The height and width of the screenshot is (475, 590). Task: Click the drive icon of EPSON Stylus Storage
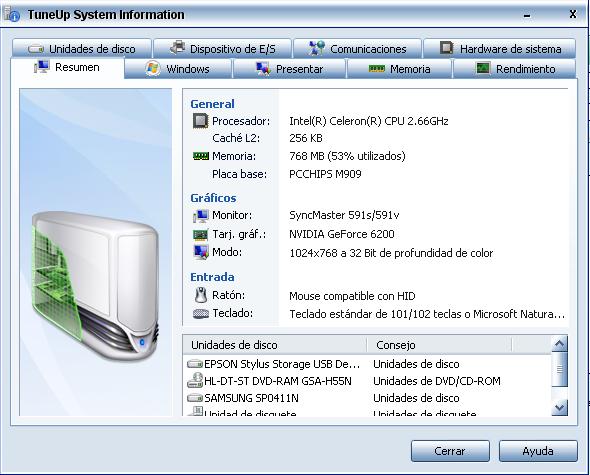[195, 364]
